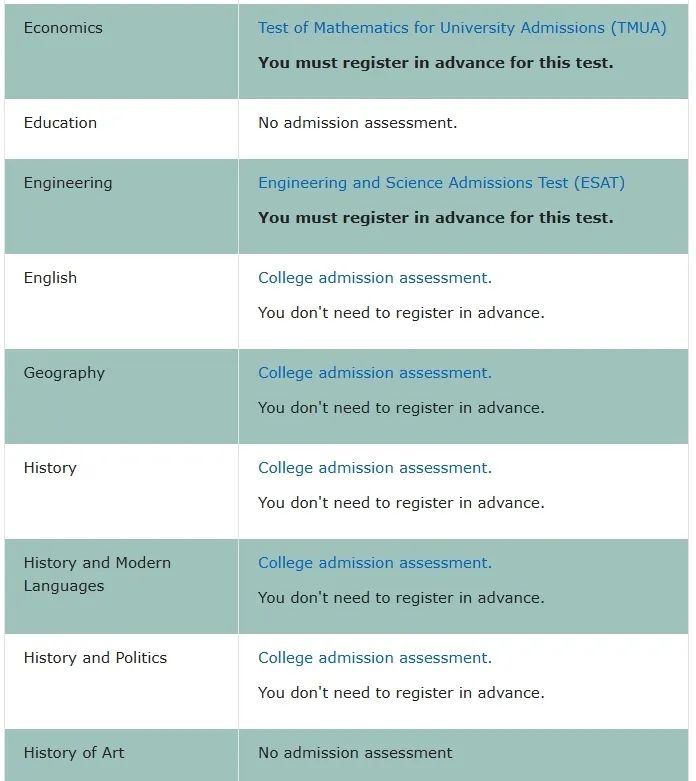Click the History and Politics course name
The width and height of the screenshot is (696, 781).
pos(95,658)
